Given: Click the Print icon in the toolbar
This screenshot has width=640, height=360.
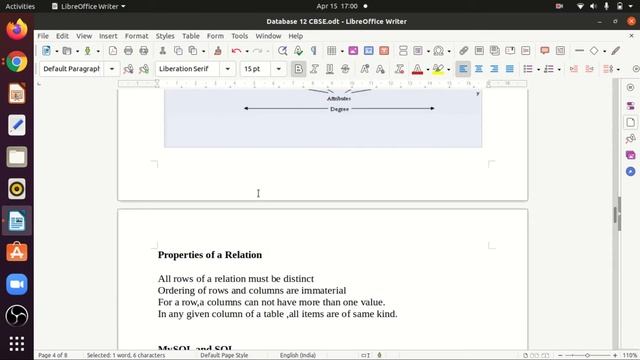Looking at the screenshot, I should (x=128, y=51).
